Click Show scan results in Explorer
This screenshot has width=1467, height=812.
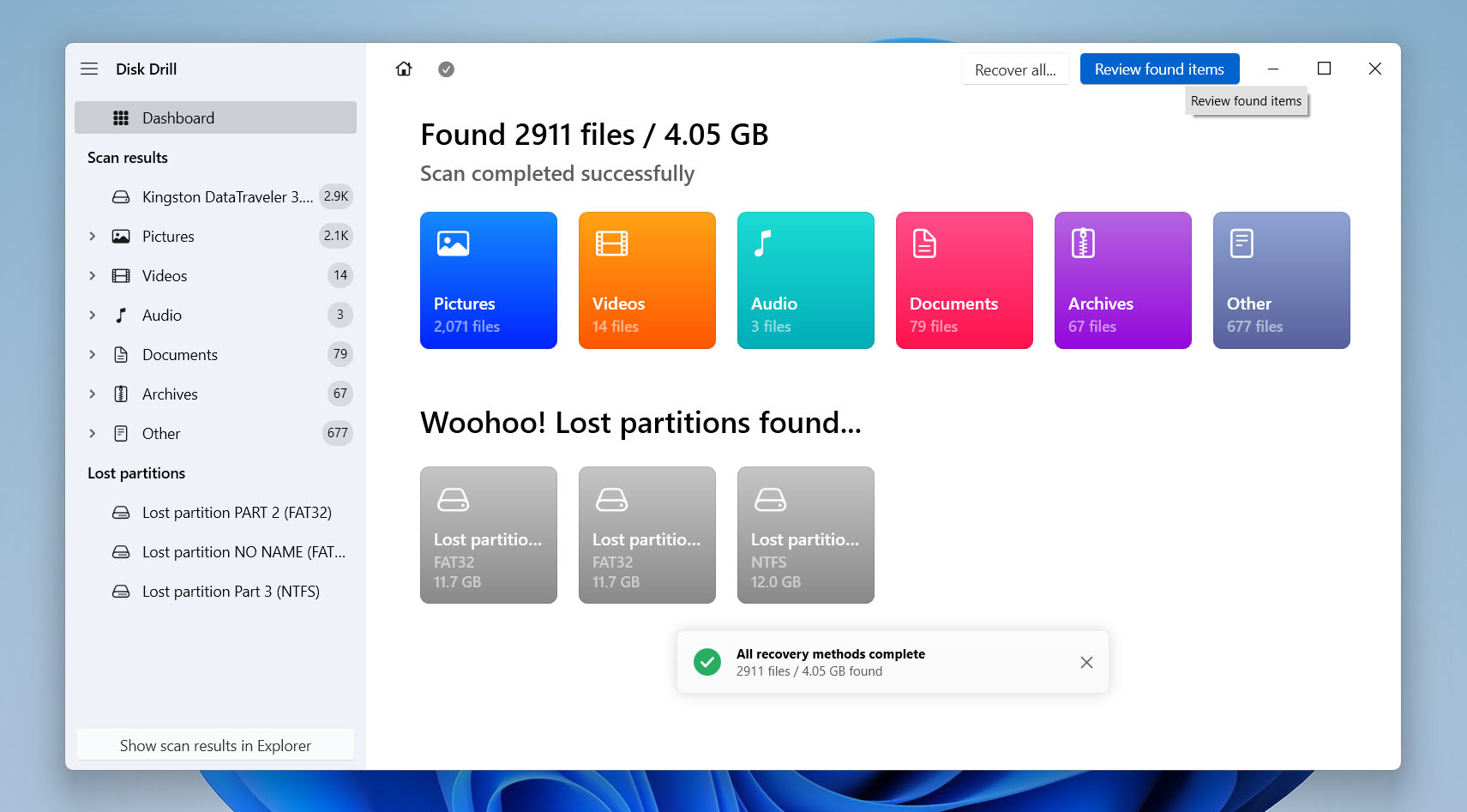[x=215, y=745]
